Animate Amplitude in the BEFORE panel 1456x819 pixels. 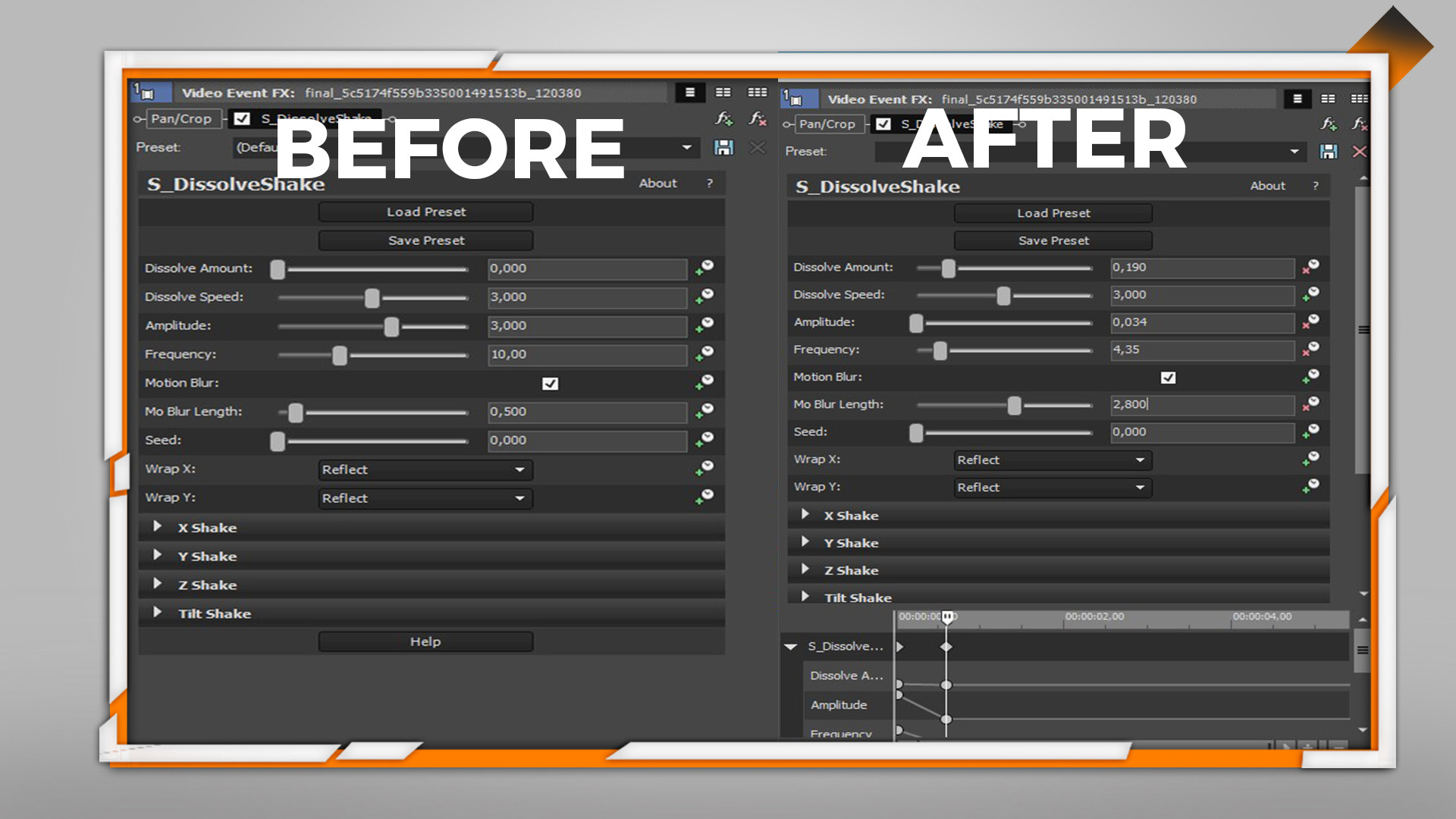click(705, 325)
